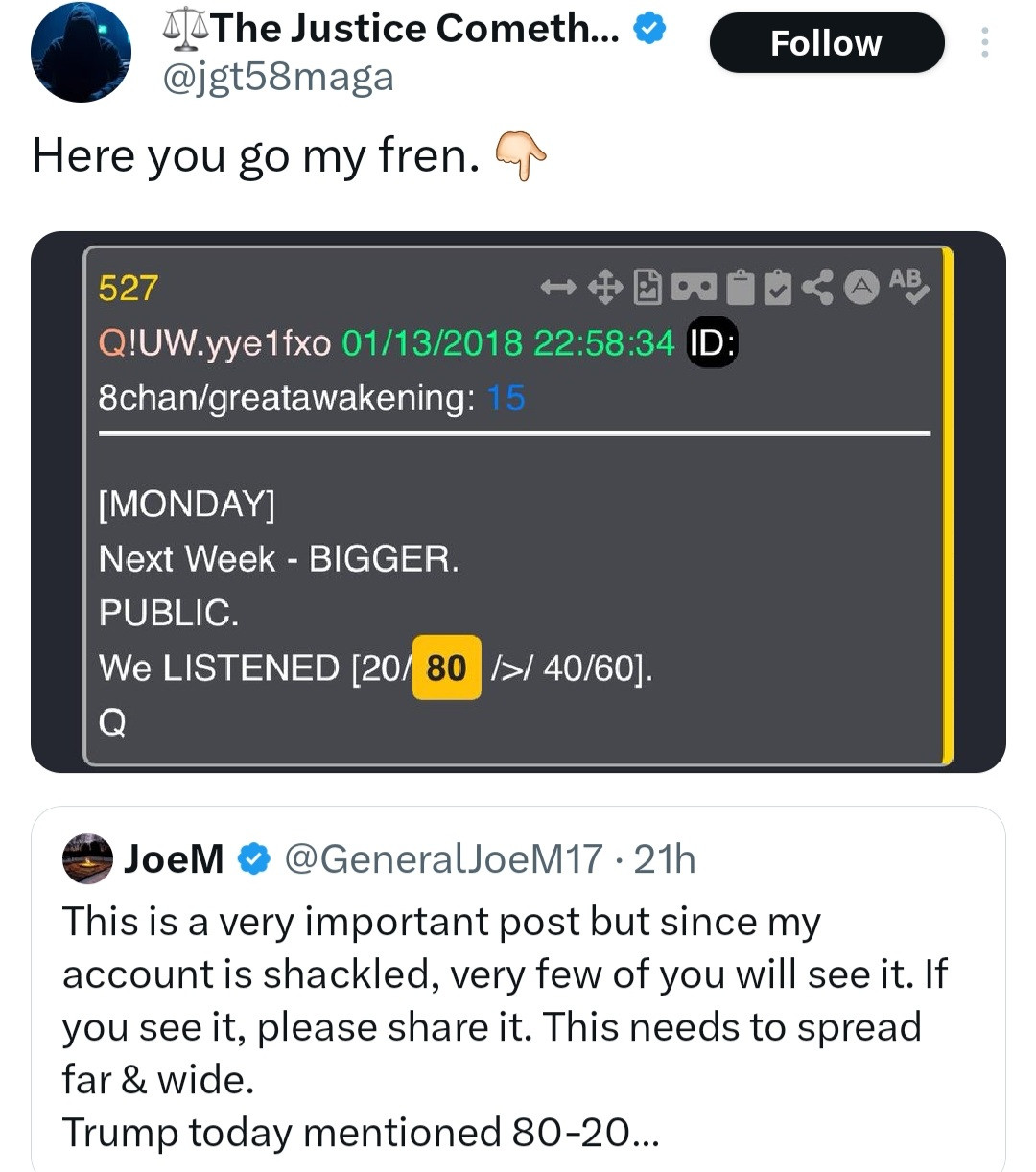The width and height of the screenshot is (1036, 1172).
Task: Share Q post 527 via share icon
Action: coord(817,287)
